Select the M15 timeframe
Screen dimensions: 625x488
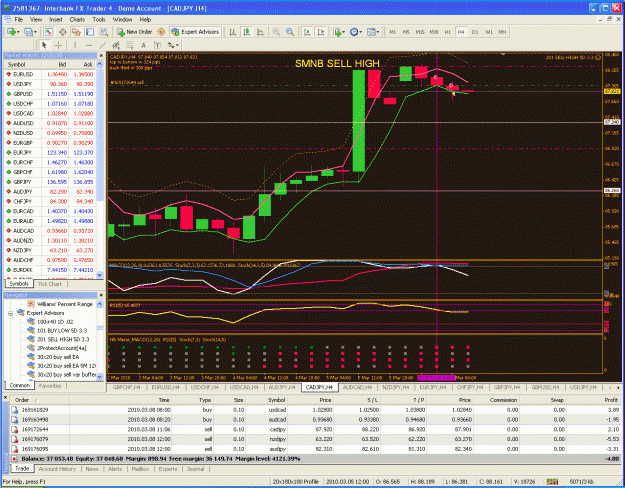point(420,32)
